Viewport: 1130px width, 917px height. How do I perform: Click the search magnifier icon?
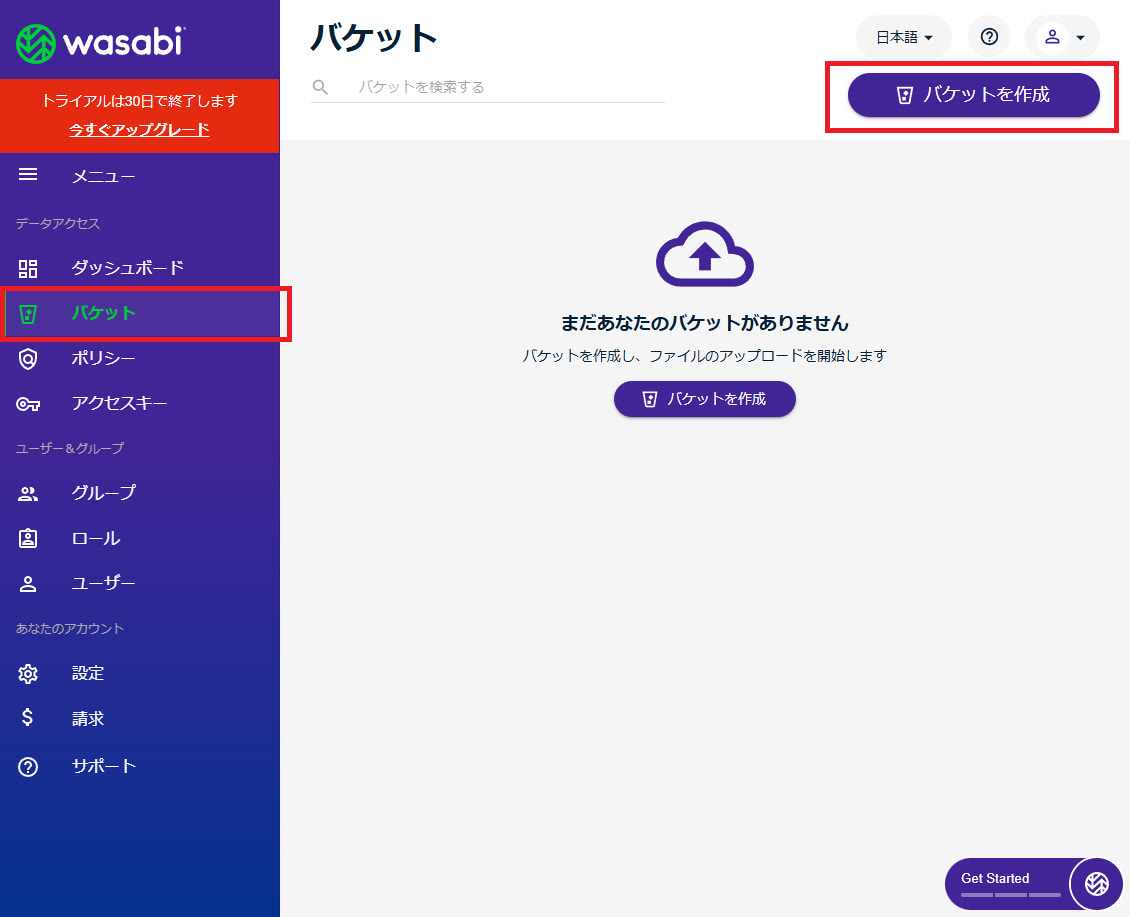[x=320, y=87]
